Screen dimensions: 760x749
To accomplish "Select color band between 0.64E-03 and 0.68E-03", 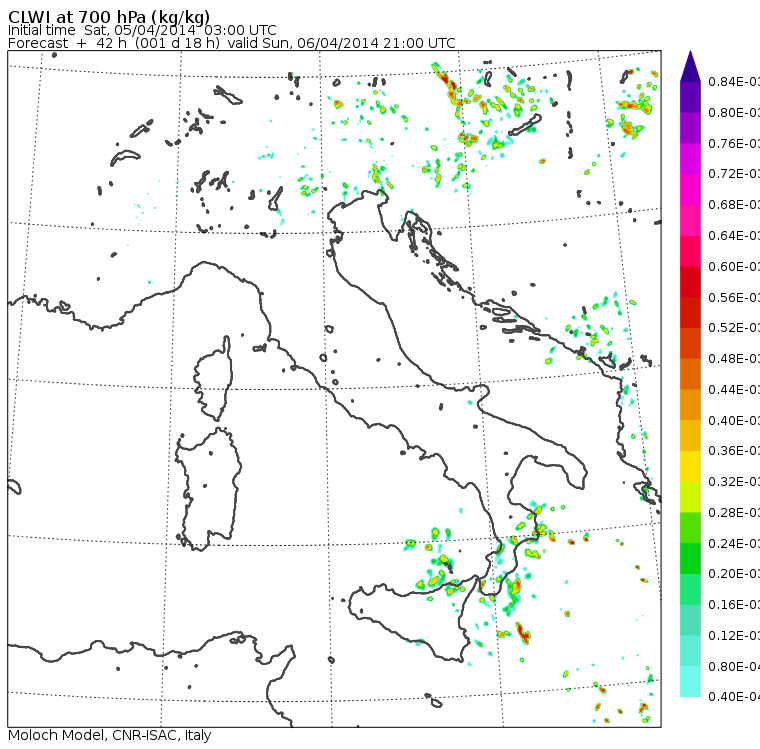I will [690, 220].
